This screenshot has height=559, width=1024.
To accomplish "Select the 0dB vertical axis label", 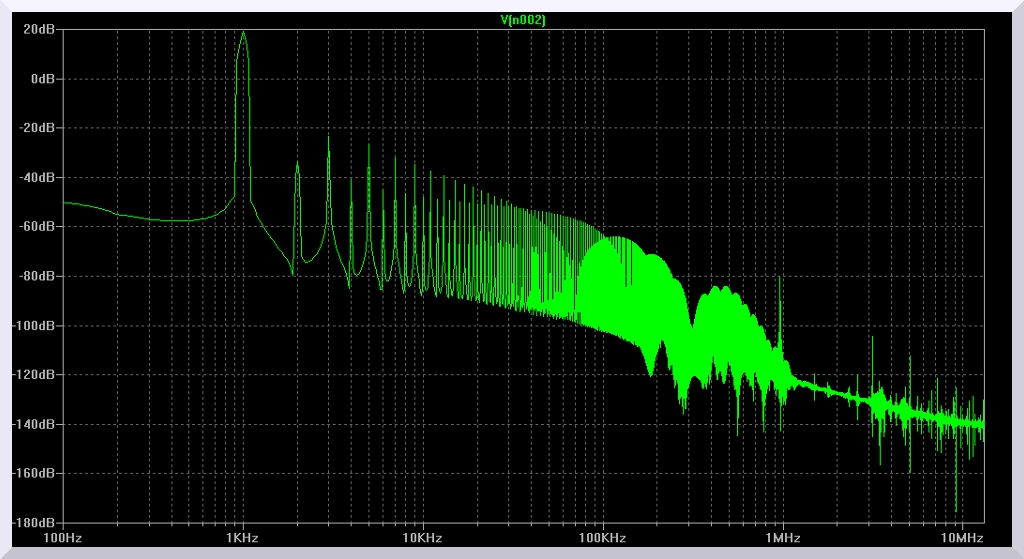I will [42, 79].
